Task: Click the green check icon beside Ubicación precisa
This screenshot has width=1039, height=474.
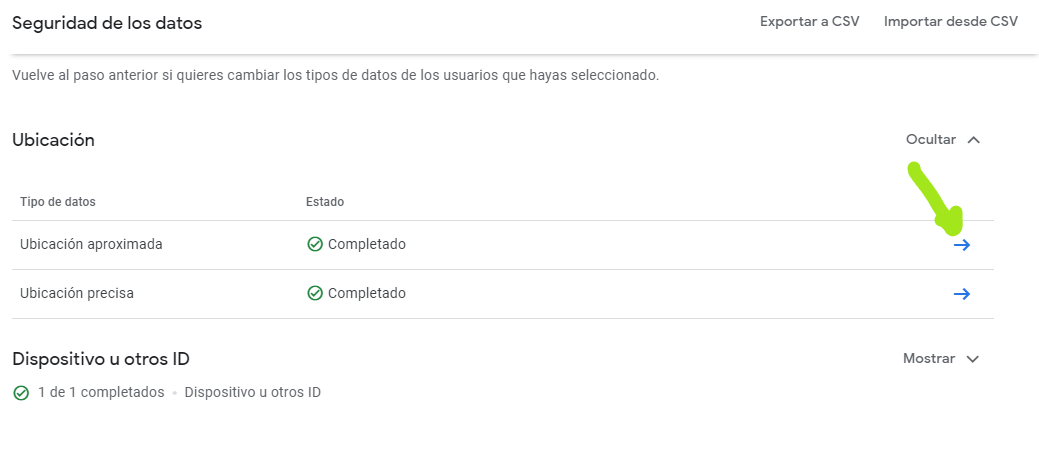Action: [x=315, y=293]
